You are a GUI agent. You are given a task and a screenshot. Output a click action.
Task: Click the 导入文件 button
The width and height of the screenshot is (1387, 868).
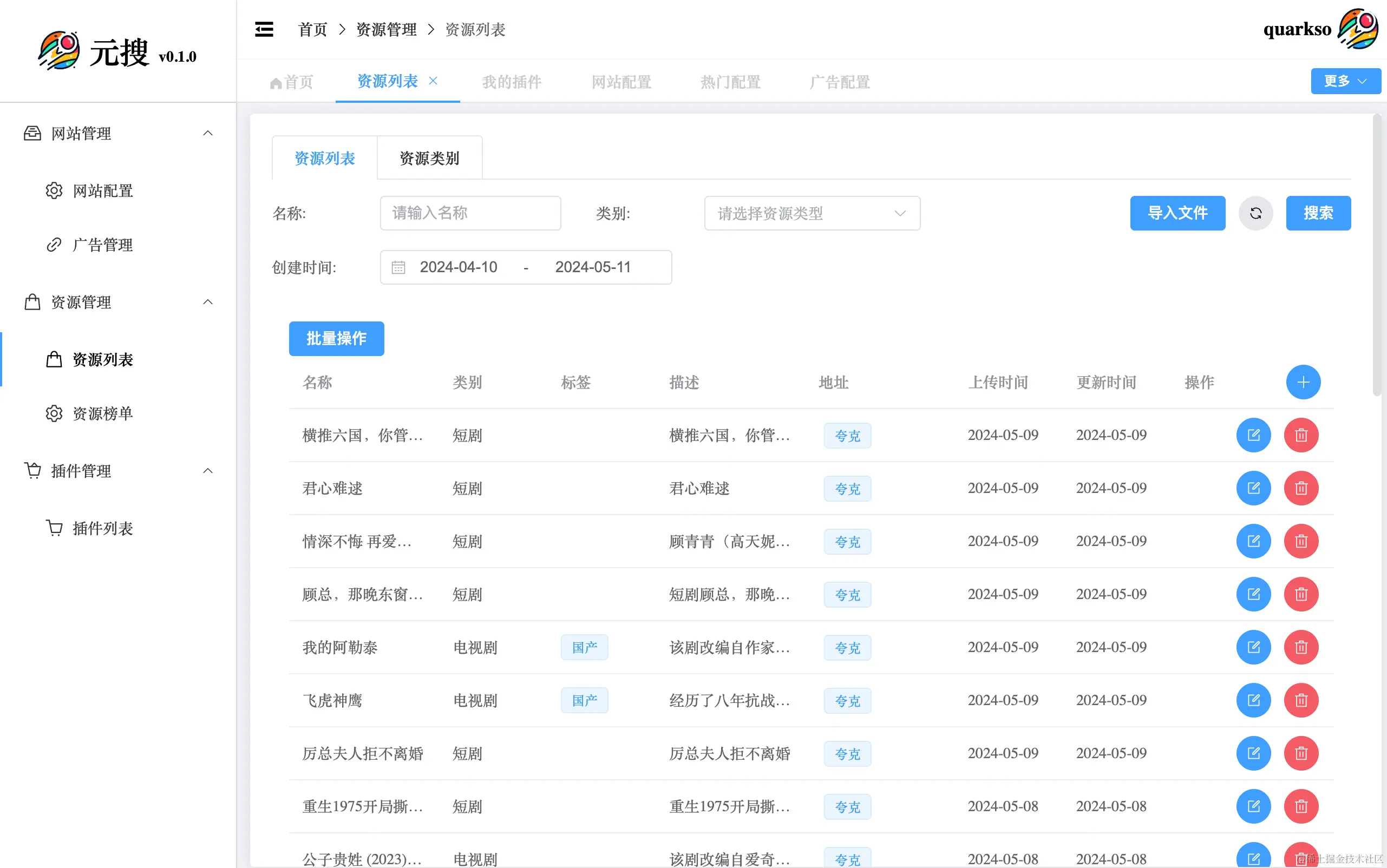pyautogui.click(x=1177, y=213)
